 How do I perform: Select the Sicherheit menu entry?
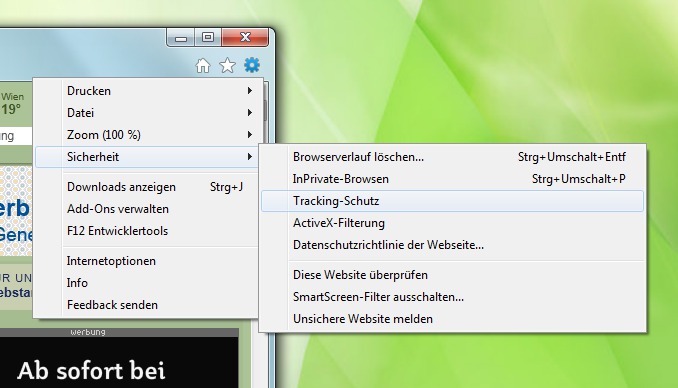pyautogui.click(x=147, y=157)
